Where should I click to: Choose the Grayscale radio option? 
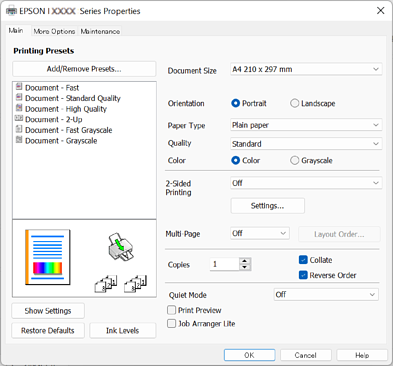pos(294,161)
